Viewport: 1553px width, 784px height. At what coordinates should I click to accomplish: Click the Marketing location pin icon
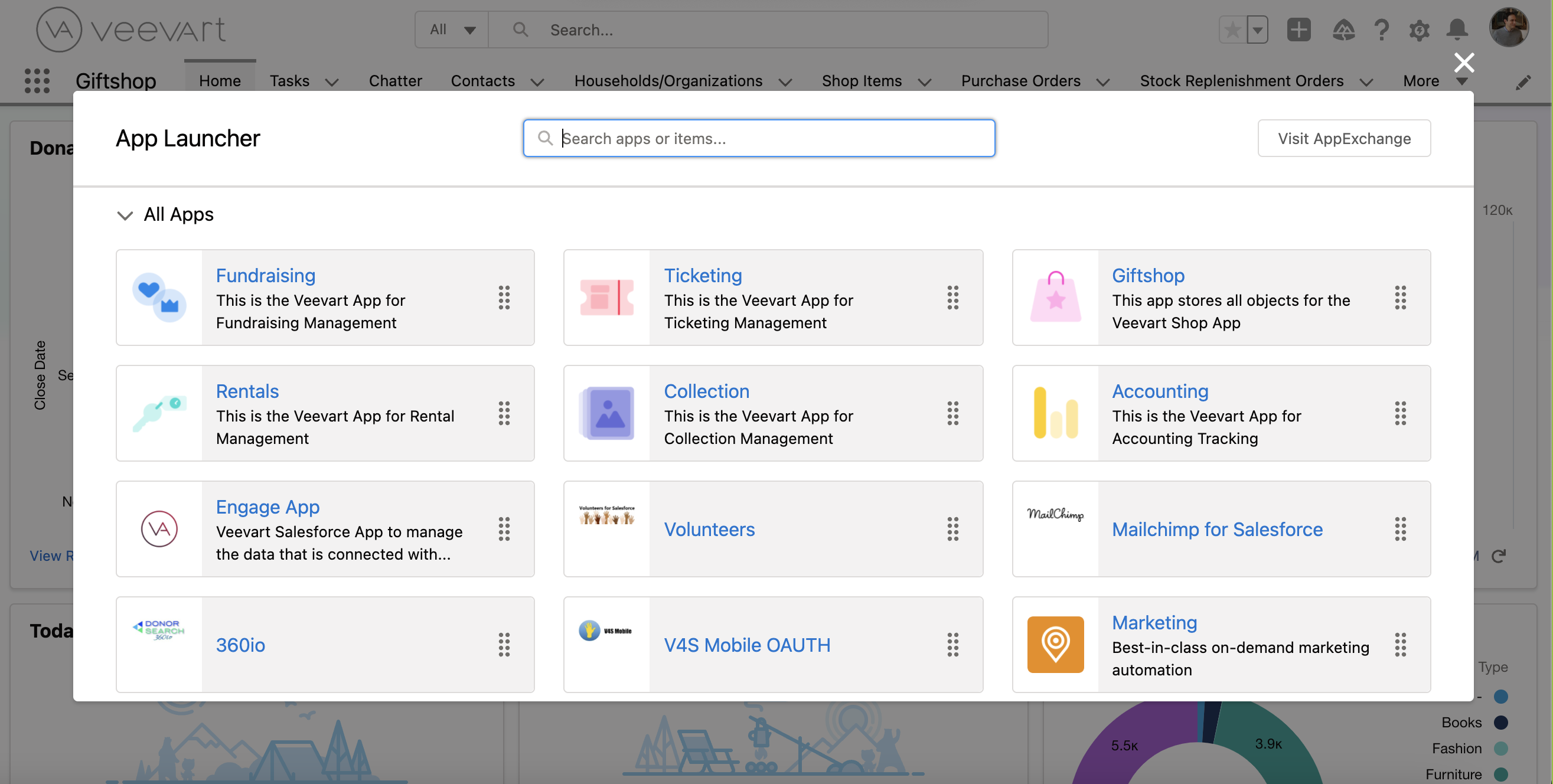(1055, 645)
